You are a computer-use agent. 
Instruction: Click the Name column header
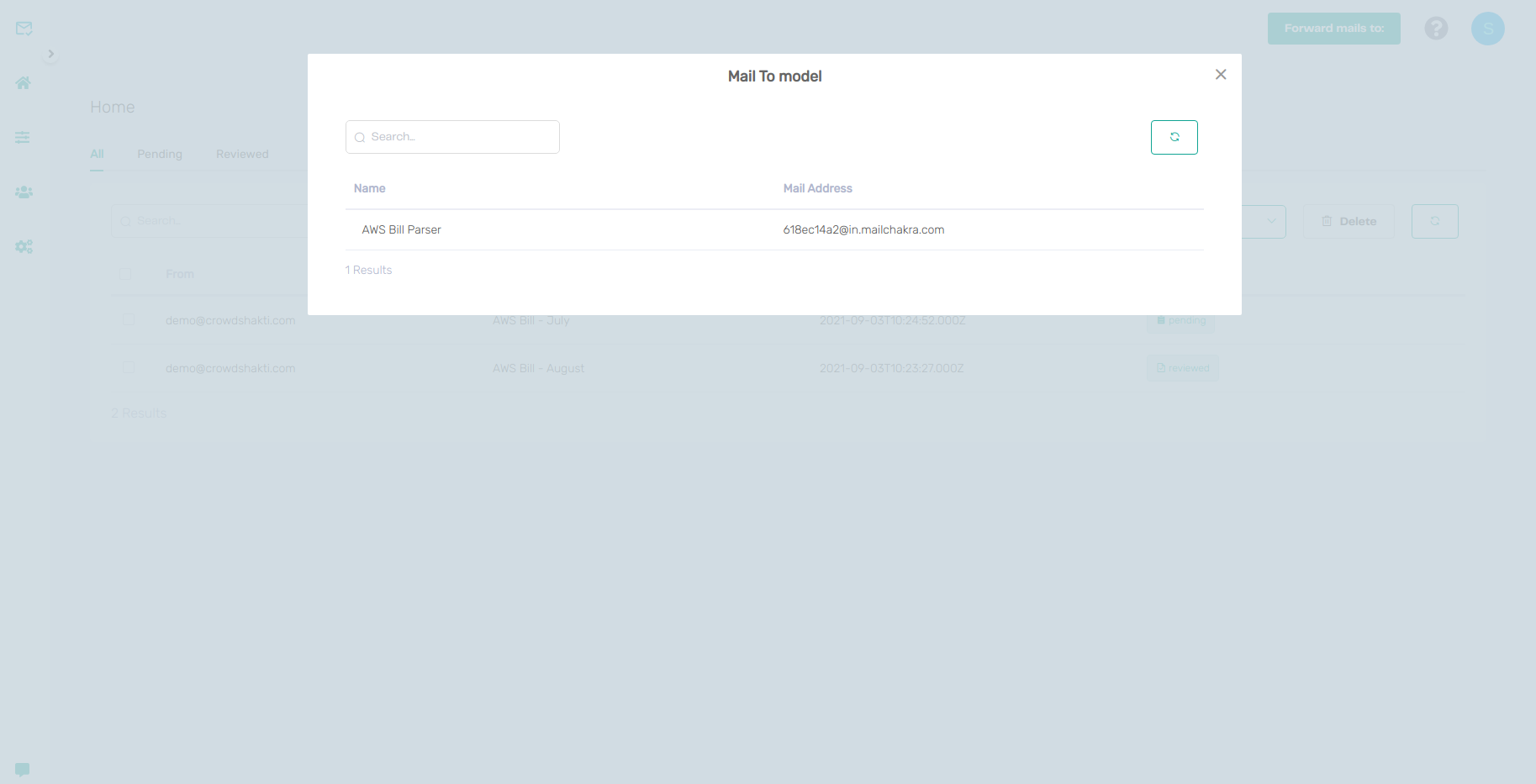(369, 188)
